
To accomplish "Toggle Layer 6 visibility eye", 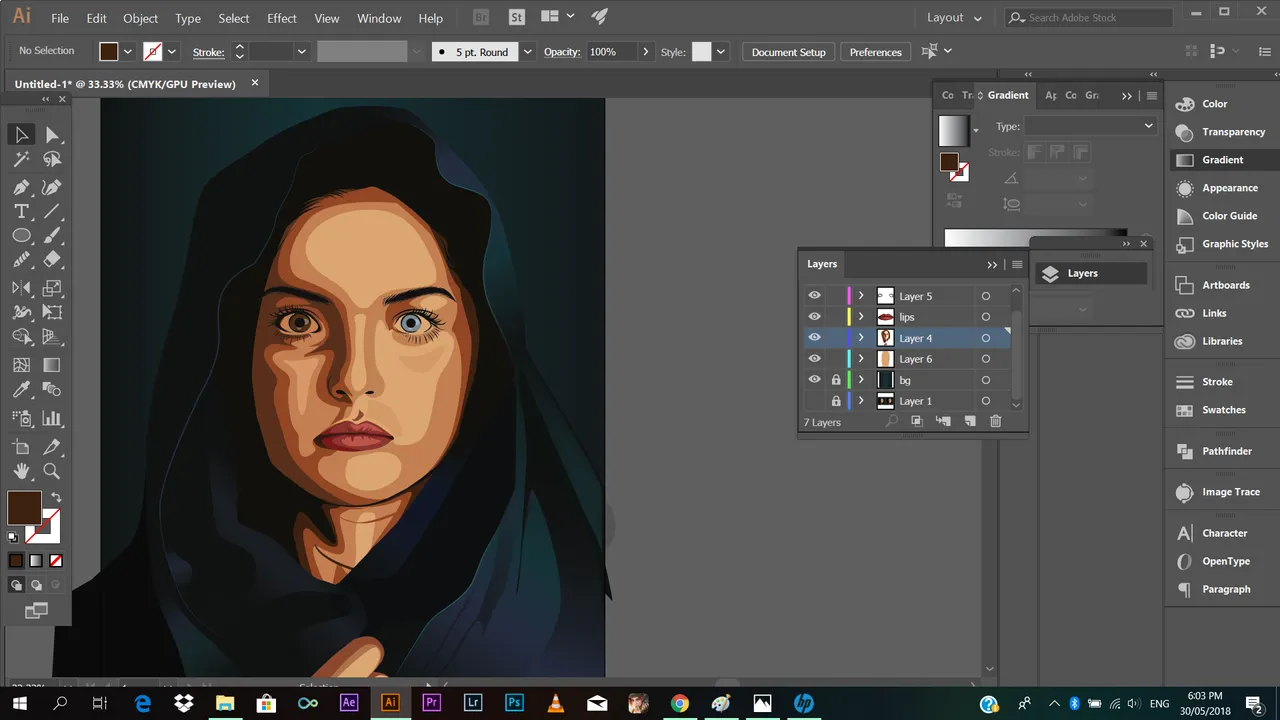I will pyautogui.click(x=814, y=359).
